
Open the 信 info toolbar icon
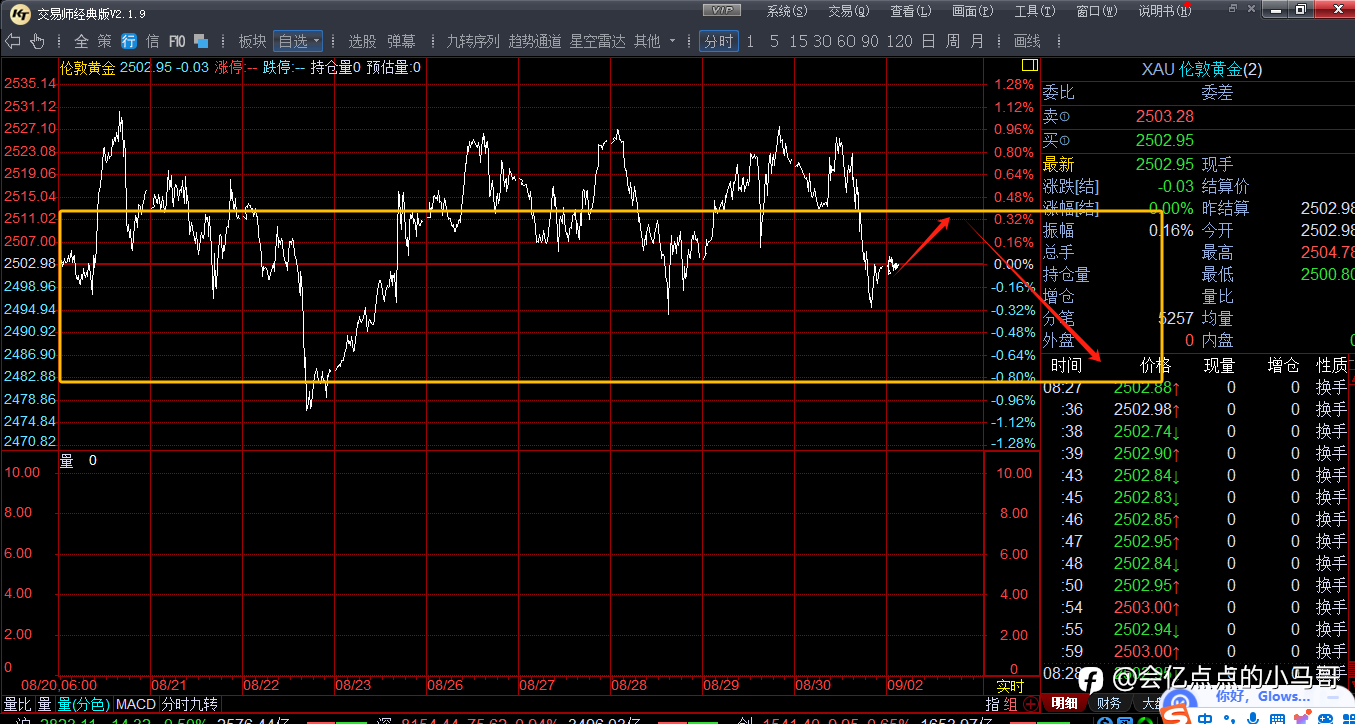(x=152, y=41)
